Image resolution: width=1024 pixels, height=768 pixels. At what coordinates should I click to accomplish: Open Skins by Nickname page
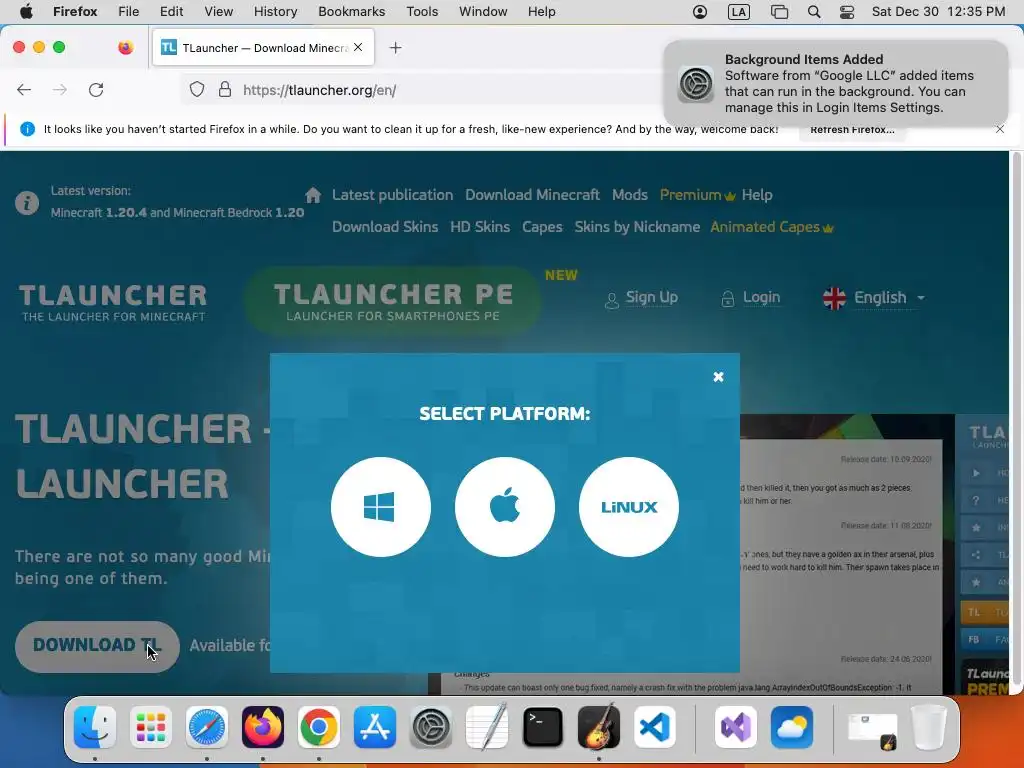click(x=637, y=227)
